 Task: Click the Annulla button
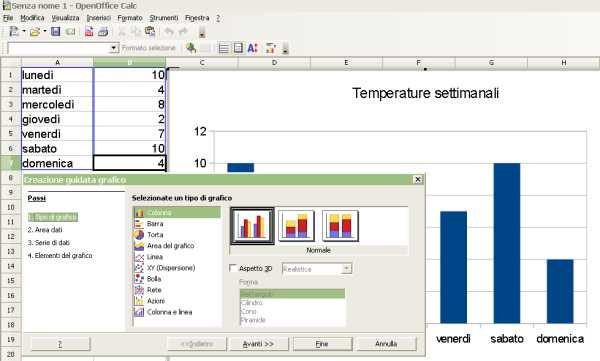tap(386, 344)
